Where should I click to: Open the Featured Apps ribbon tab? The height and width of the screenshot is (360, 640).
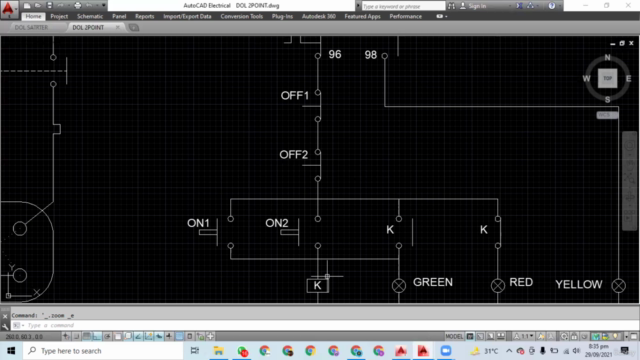[x=362, y=16]
